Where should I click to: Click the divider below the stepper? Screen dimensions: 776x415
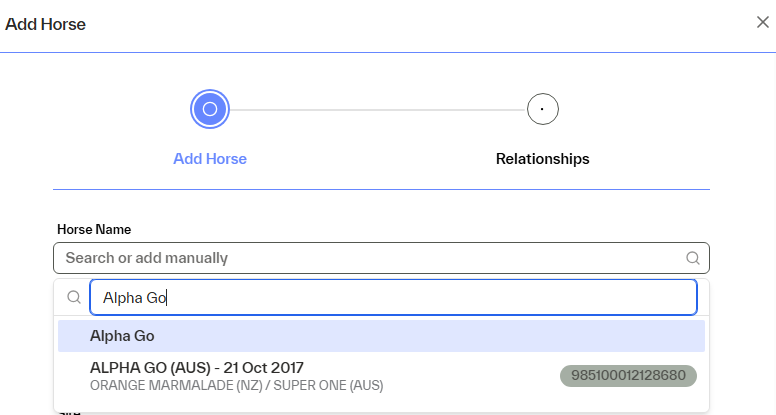click(381, 189)
